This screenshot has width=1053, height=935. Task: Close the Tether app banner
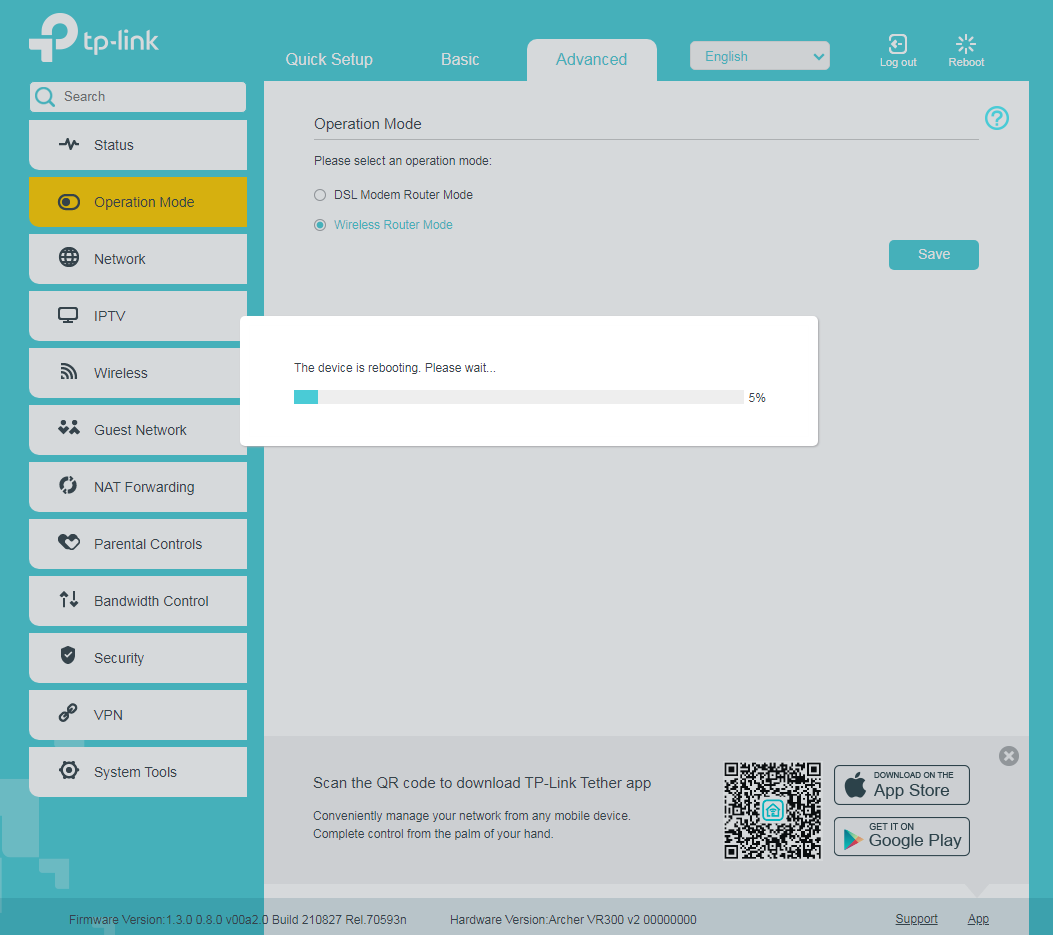click(1009, 756)
